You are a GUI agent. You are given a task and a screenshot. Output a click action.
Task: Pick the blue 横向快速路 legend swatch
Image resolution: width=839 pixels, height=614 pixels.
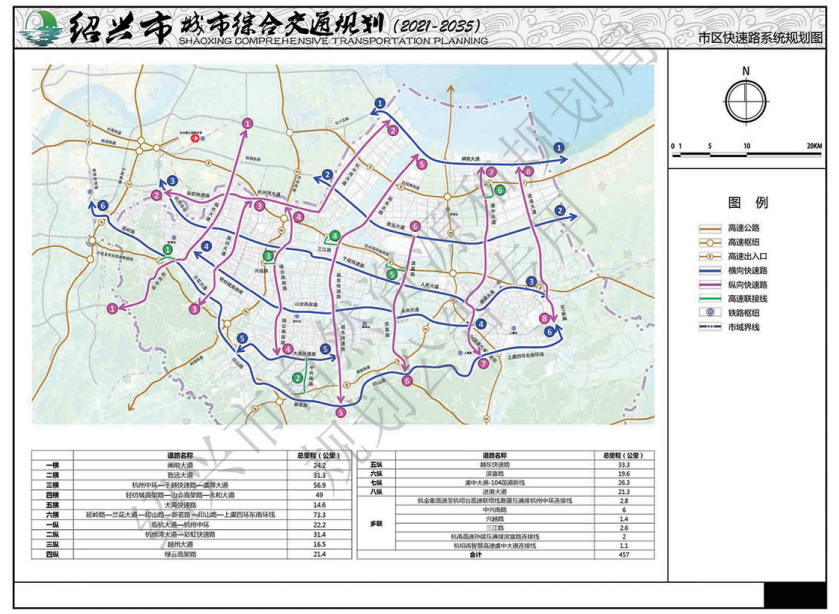tap(710, 270)
